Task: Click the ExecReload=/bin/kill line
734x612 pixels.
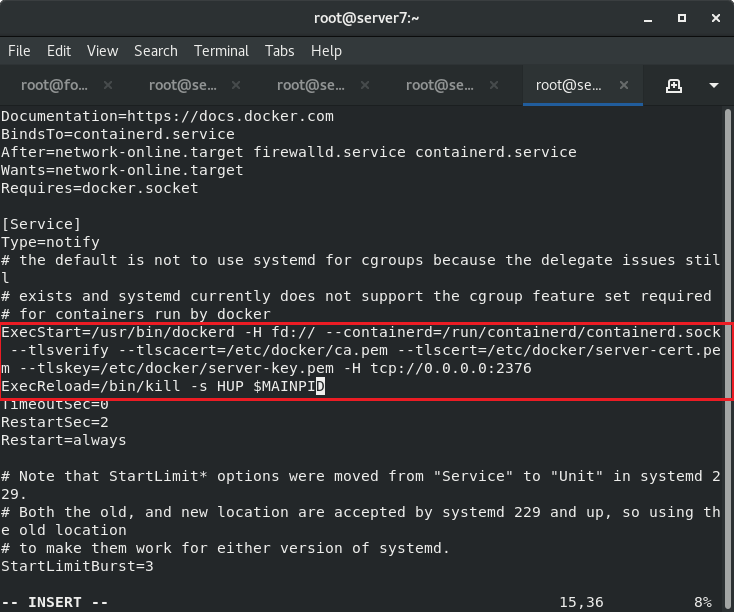Action: tap(162, 386)
